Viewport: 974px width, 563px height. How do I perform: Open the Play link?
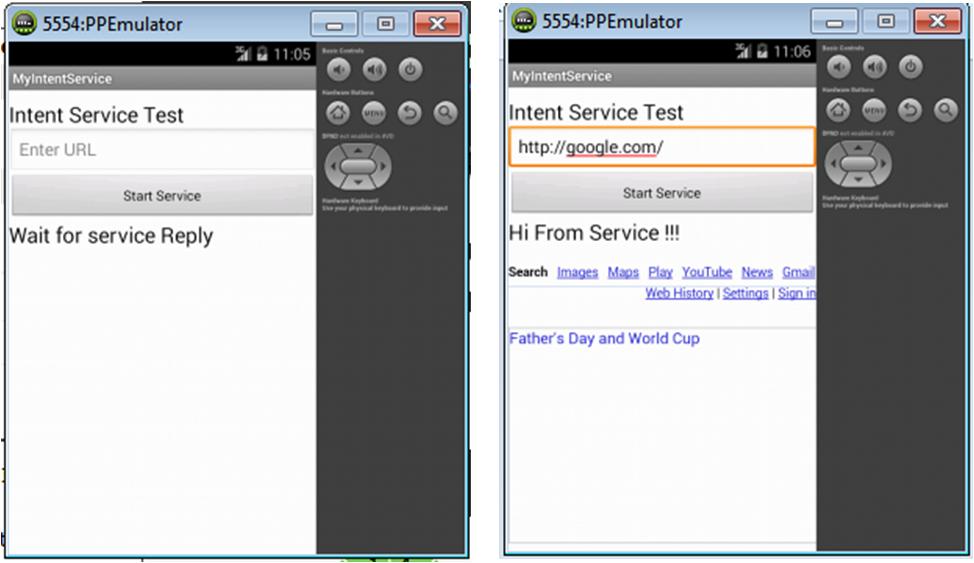(660, 272)
